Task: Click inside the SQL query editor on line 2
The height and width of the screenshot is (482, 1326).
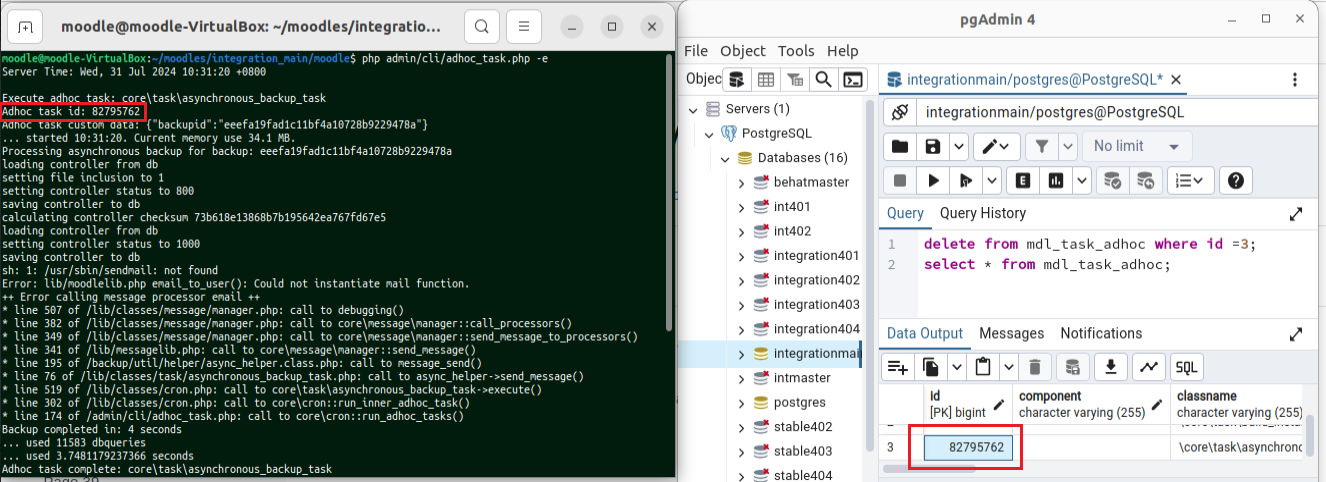Action: click(1049, 264)
